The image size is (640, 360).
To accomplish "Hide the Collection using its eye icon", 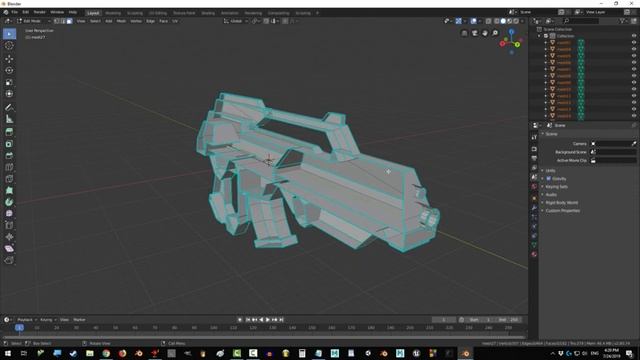I will 634,36.
